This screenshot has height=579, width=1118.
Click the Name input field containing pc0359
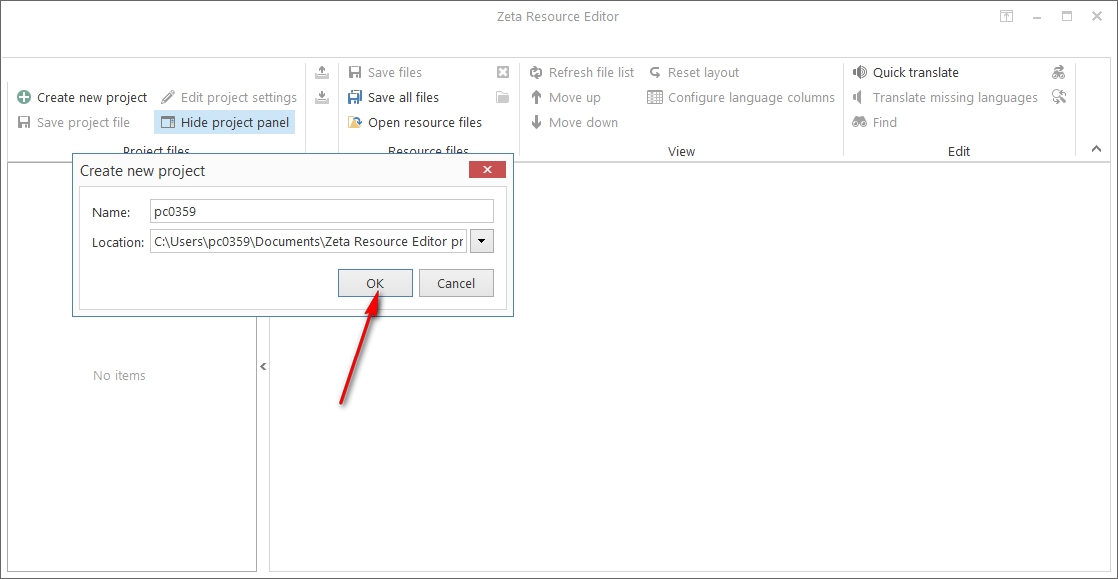pos(322,212)
